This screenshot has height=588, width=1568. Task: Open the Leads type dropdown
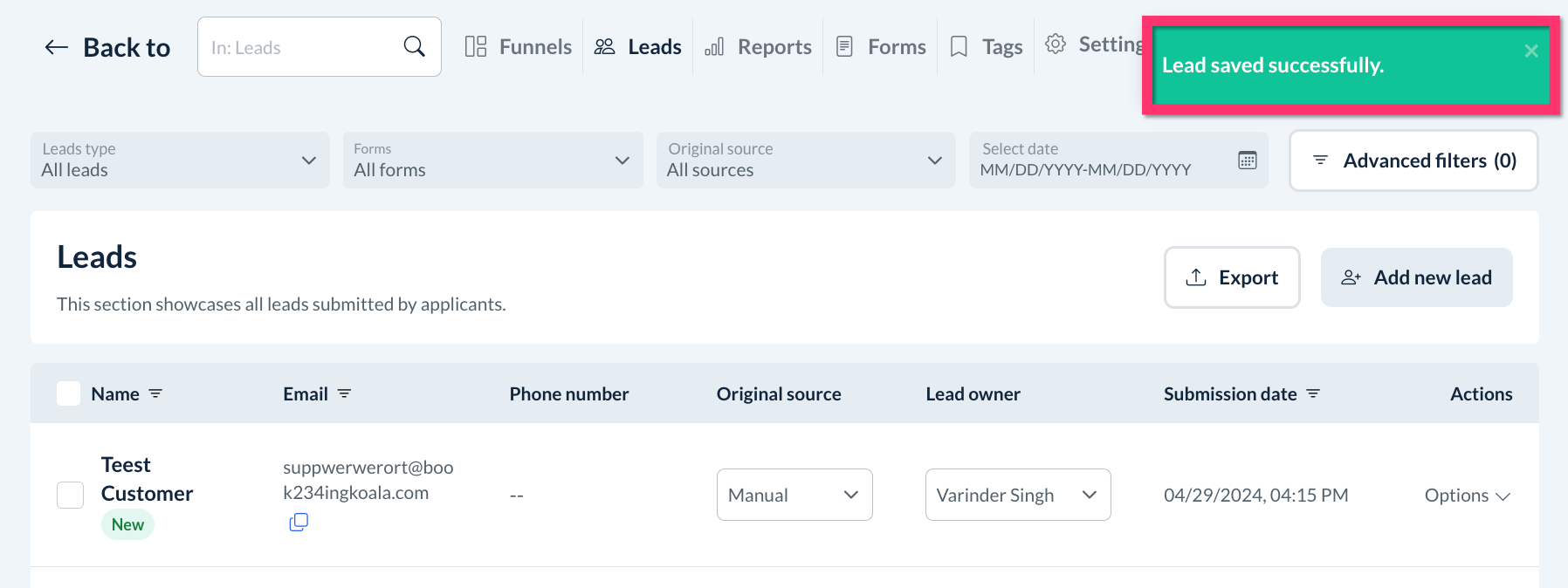(x=180, y=161)
